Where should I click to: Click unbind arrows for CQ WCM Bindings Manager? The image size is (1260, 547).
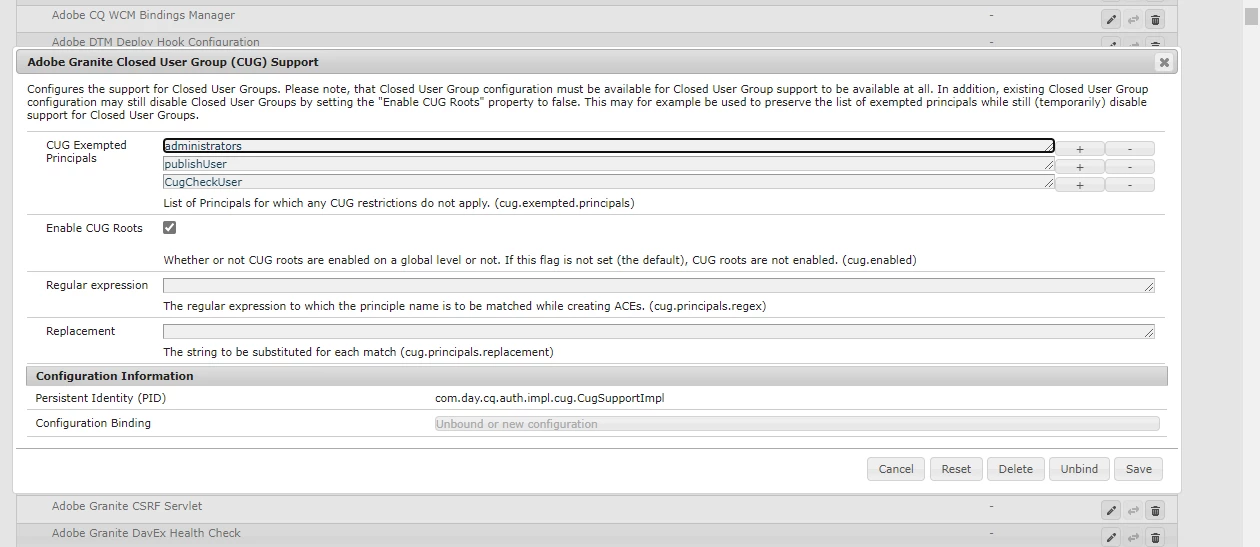pyautogui.click(x=1133, y=19)
